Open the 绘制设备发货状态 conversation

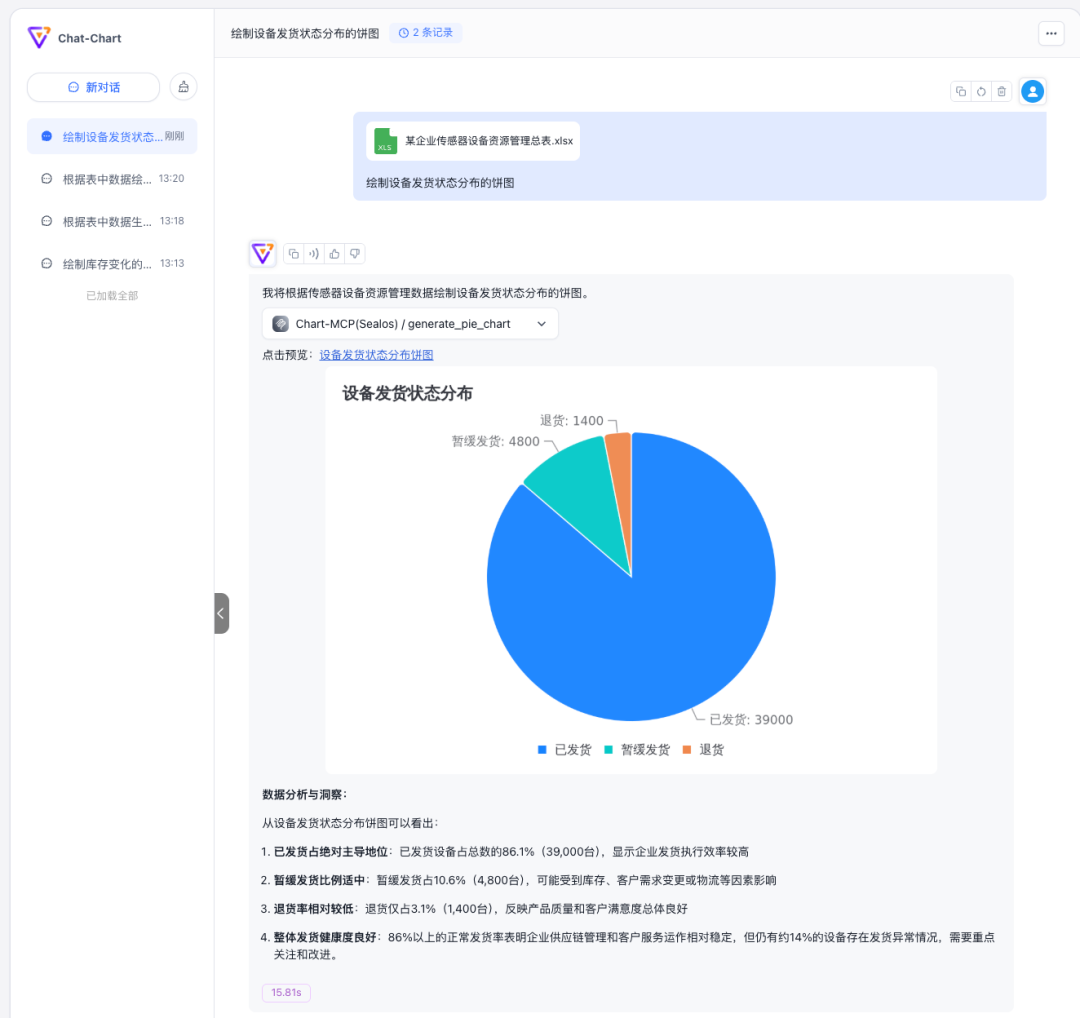pyautogui.click(x=112, y=136)
